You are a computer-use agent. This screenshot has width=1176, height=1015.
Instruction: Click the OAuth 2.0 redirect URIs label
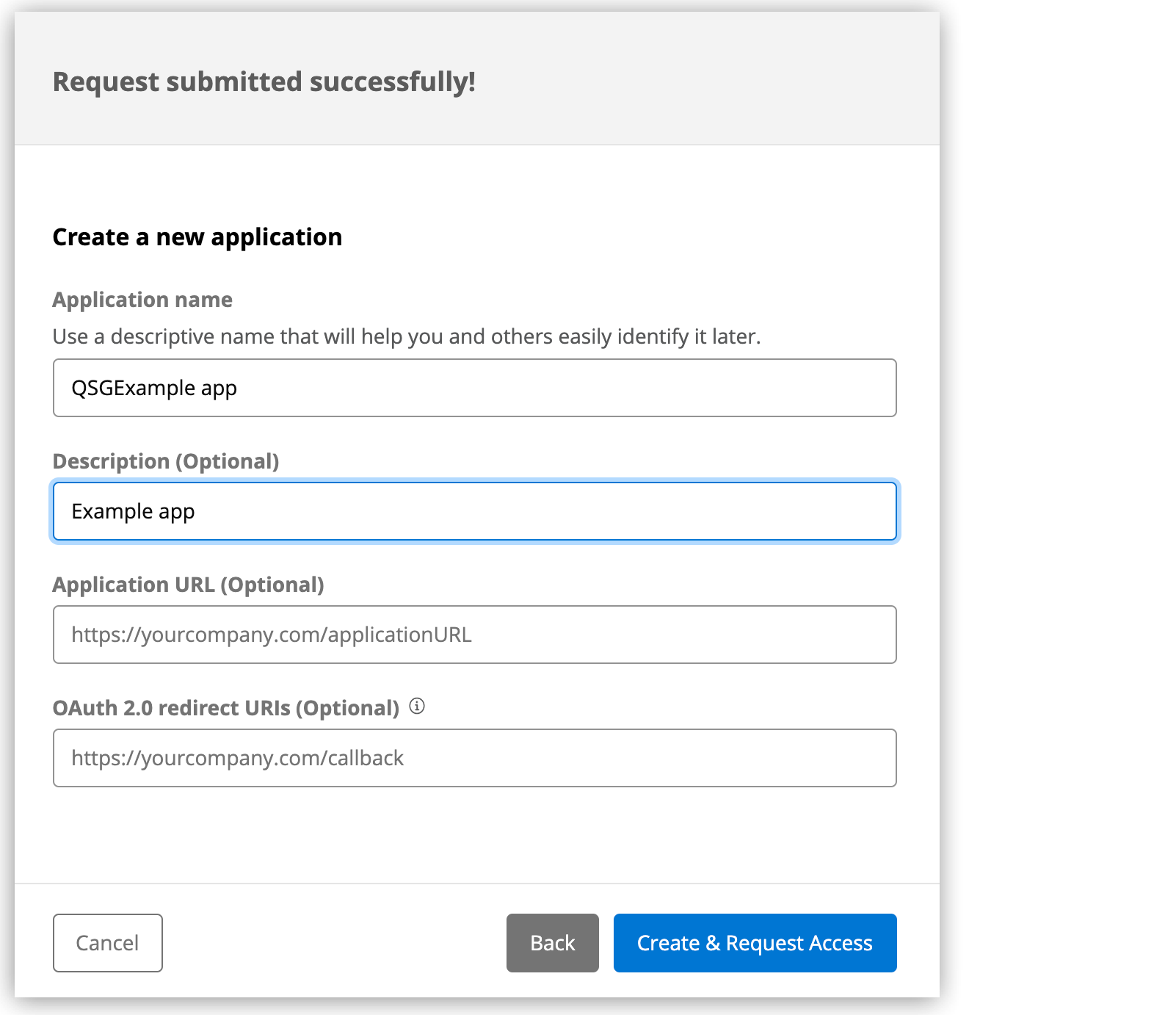pyautogui.click(x=225, y=707)
